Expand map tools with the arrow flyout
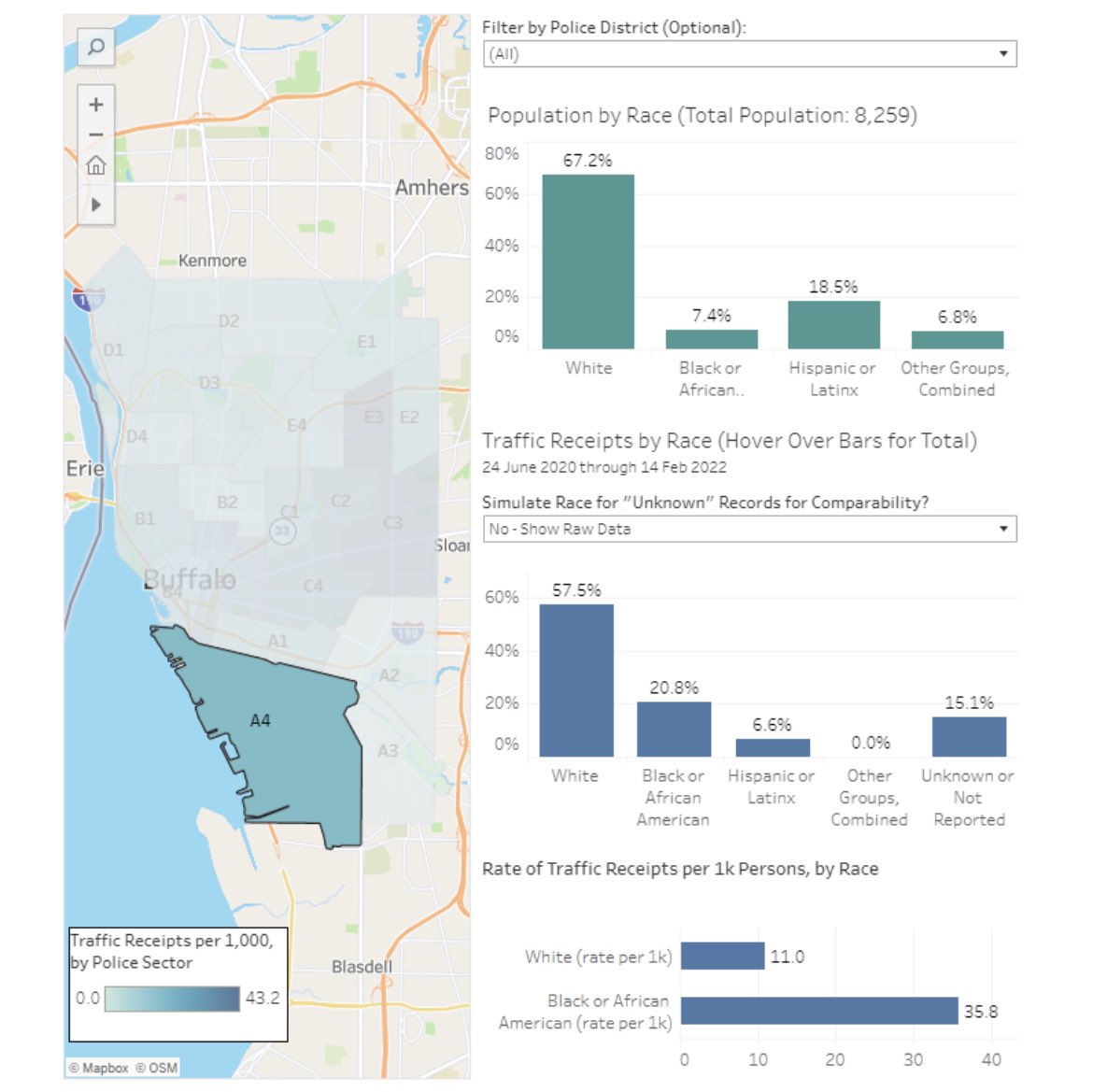Viewport: 1093px width, 1092px height. [96, 205]
